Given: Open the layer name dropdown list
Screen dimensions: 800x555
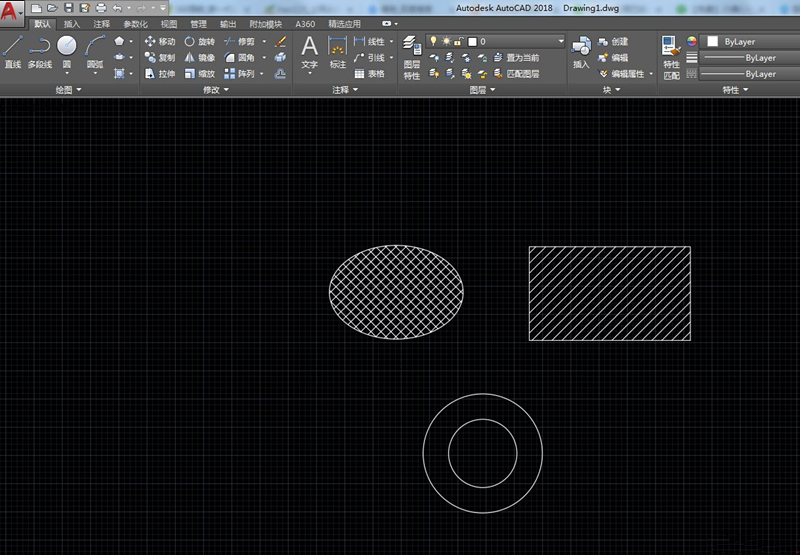Looking at the screenshot, I should [560, 42].
